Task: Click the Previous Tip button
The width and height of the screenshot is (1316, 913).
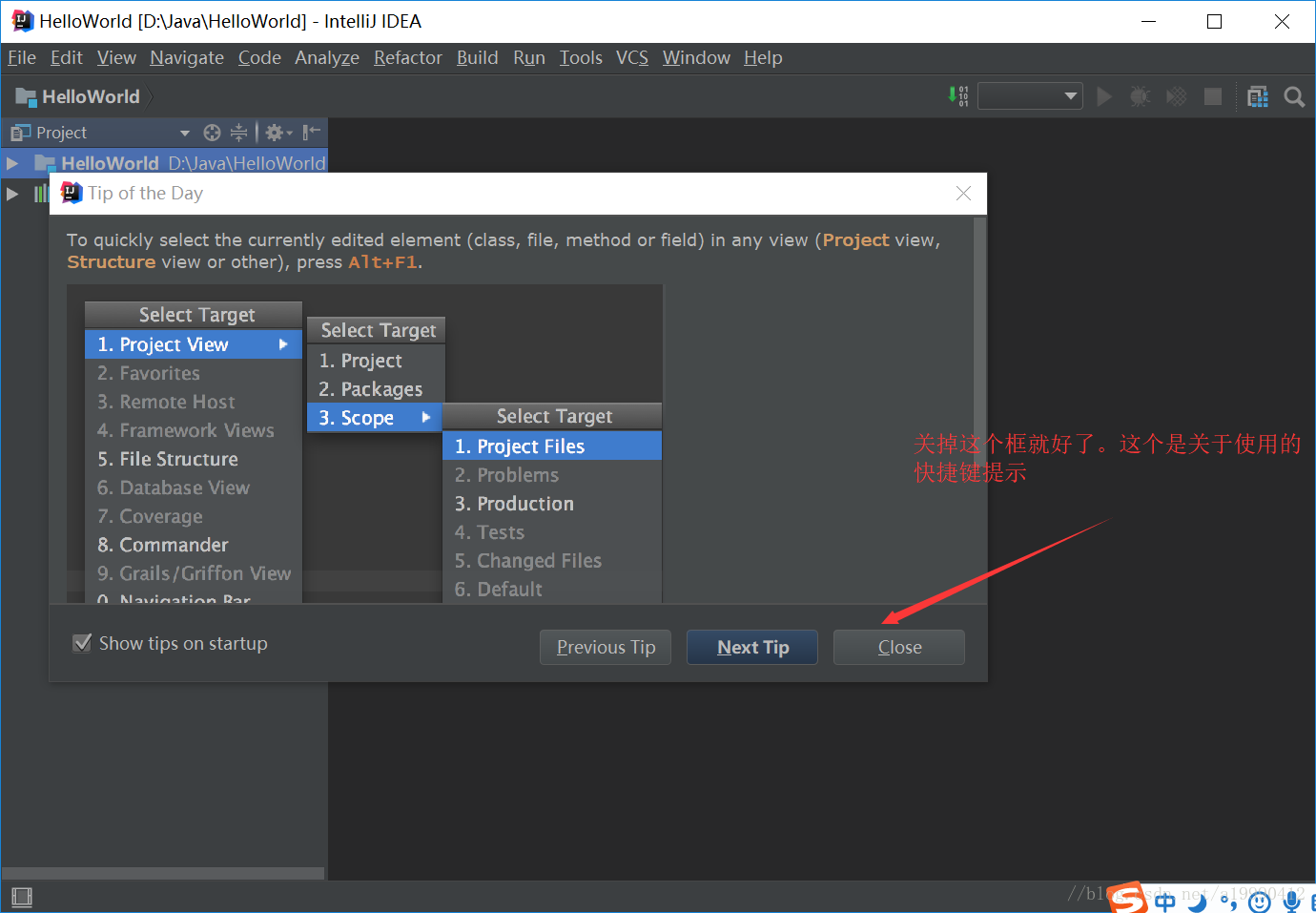Action: pyautogui.click(x=606, y=647)
